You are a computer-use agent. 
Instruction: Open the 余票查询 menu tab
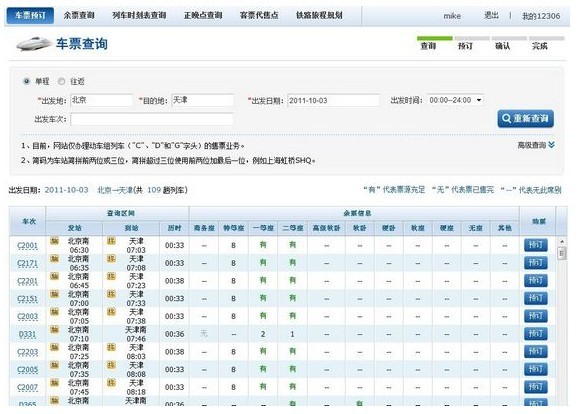[79, 15]
